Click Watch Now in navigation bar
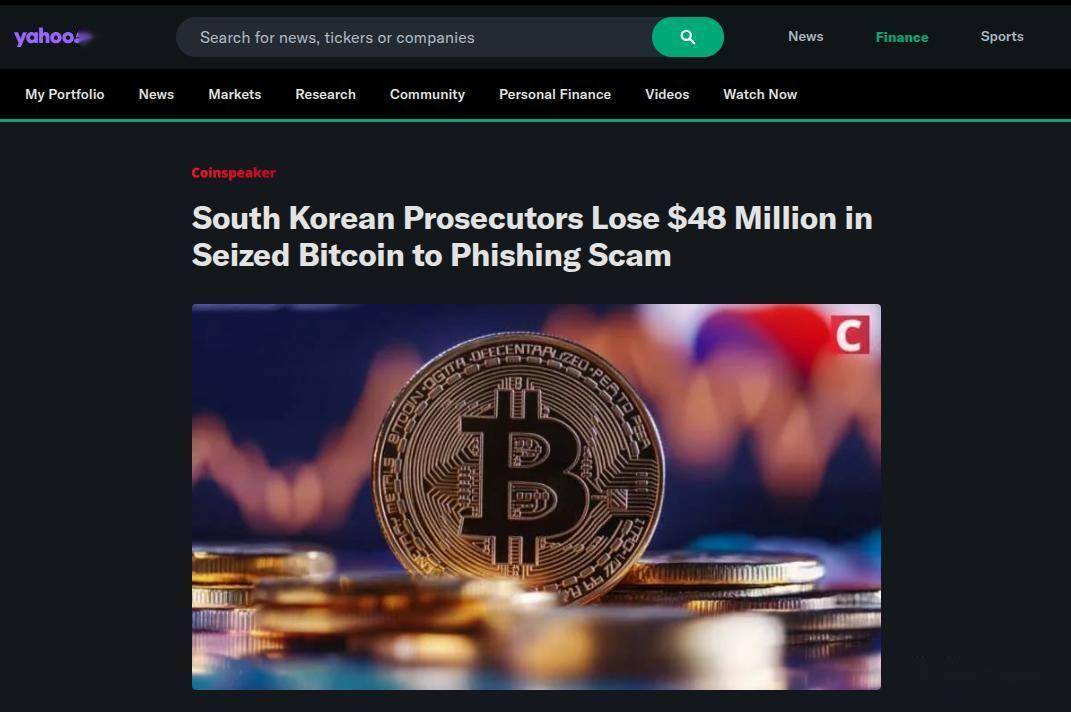The height and width of the screenshot is (712, 1071). coord(760,94)
